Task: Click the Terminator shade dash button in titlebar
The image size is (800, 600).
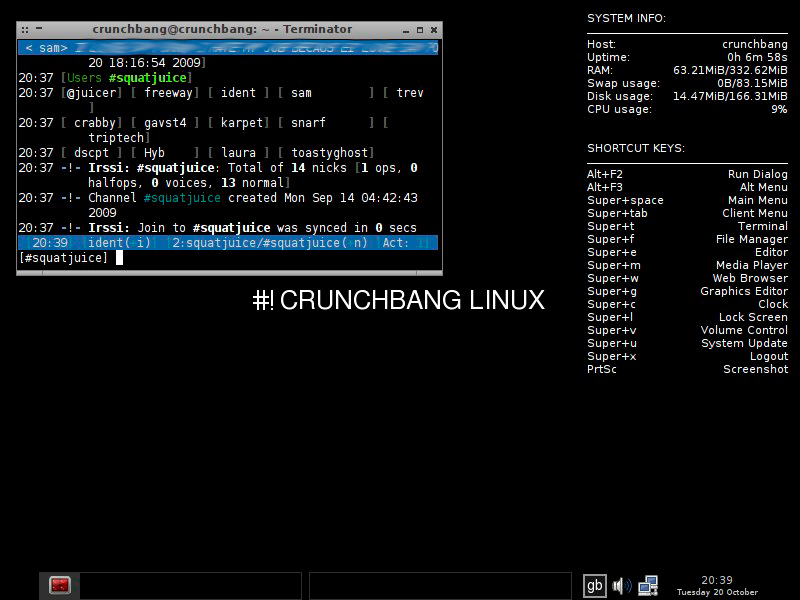Action: click(39, 29)
